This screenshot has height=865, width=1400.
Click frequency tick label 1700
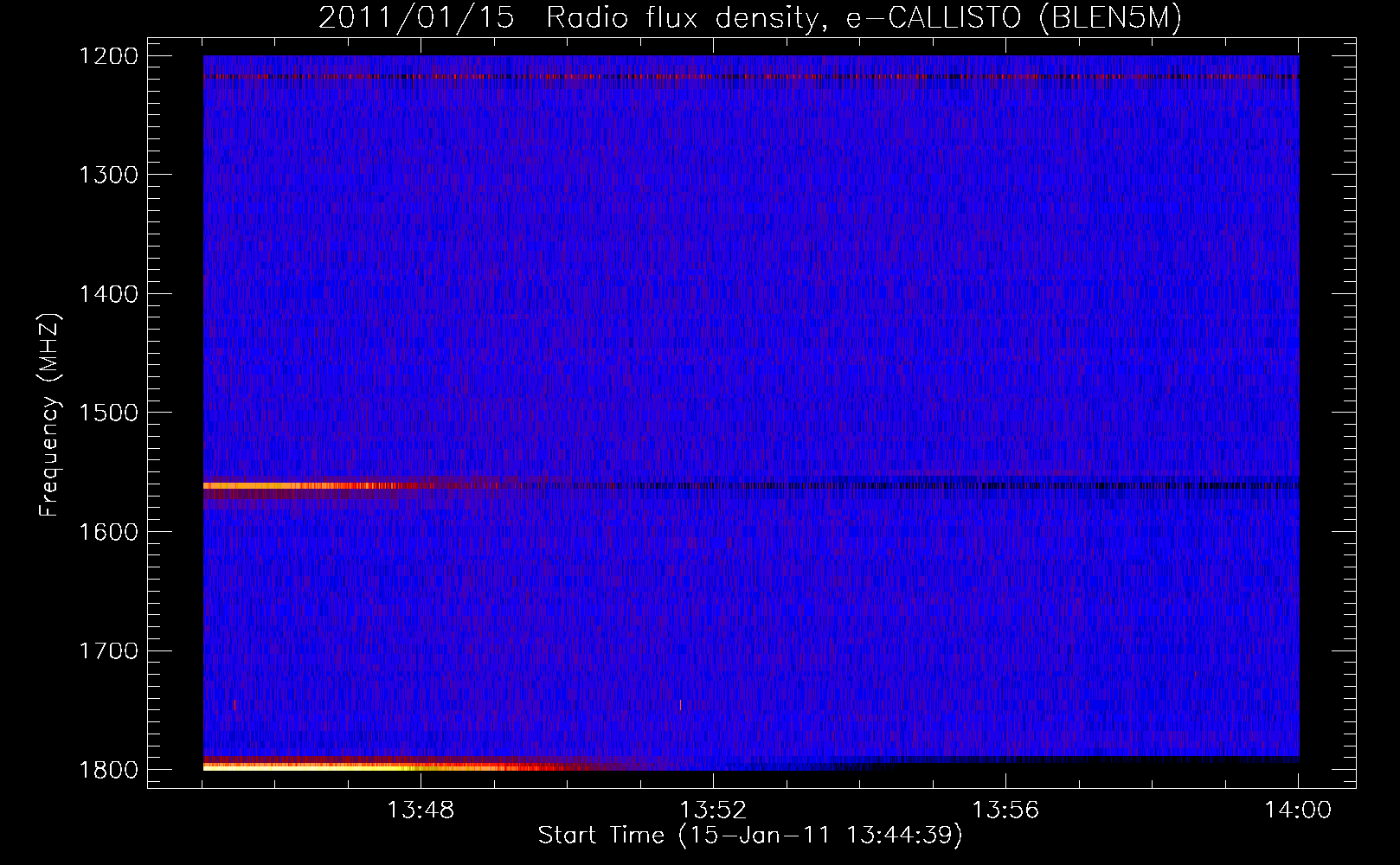coord(108,650)
